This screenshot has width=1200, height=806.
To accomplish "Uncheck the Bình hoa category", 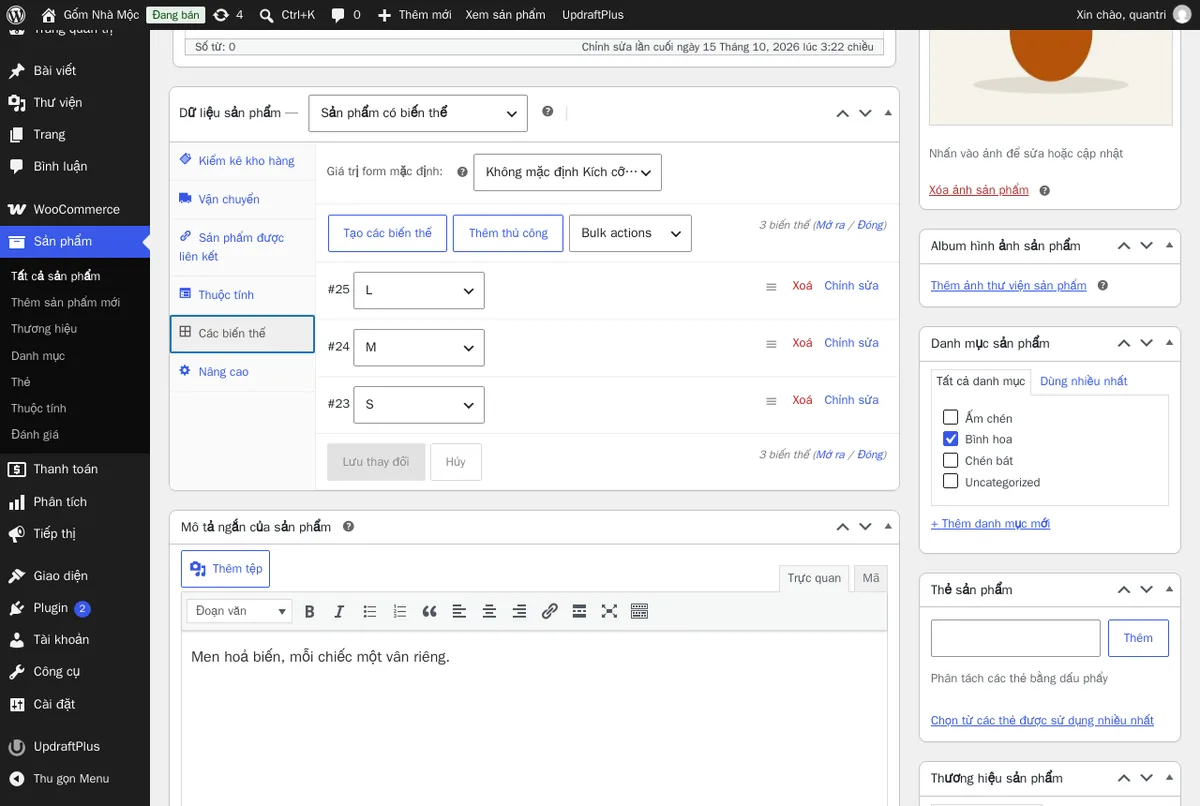I will coord(951,439).
